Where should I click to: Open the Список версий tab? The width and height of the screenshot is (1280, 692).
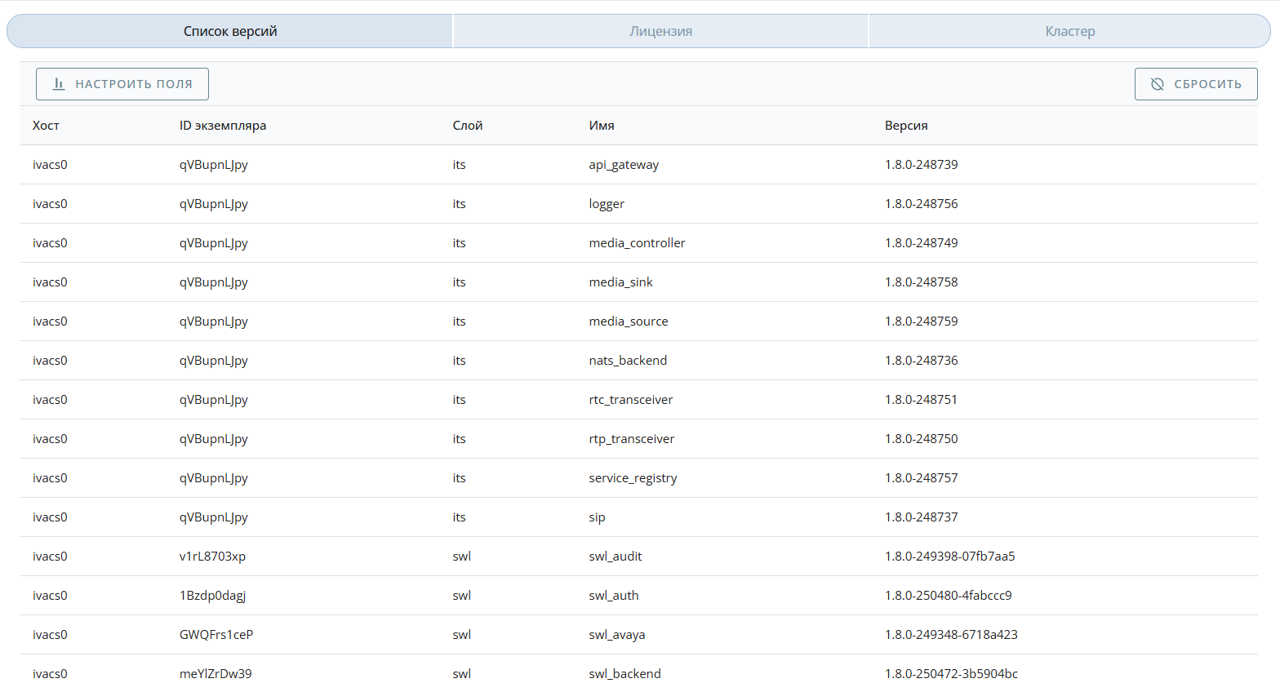[x=230, y=31]
